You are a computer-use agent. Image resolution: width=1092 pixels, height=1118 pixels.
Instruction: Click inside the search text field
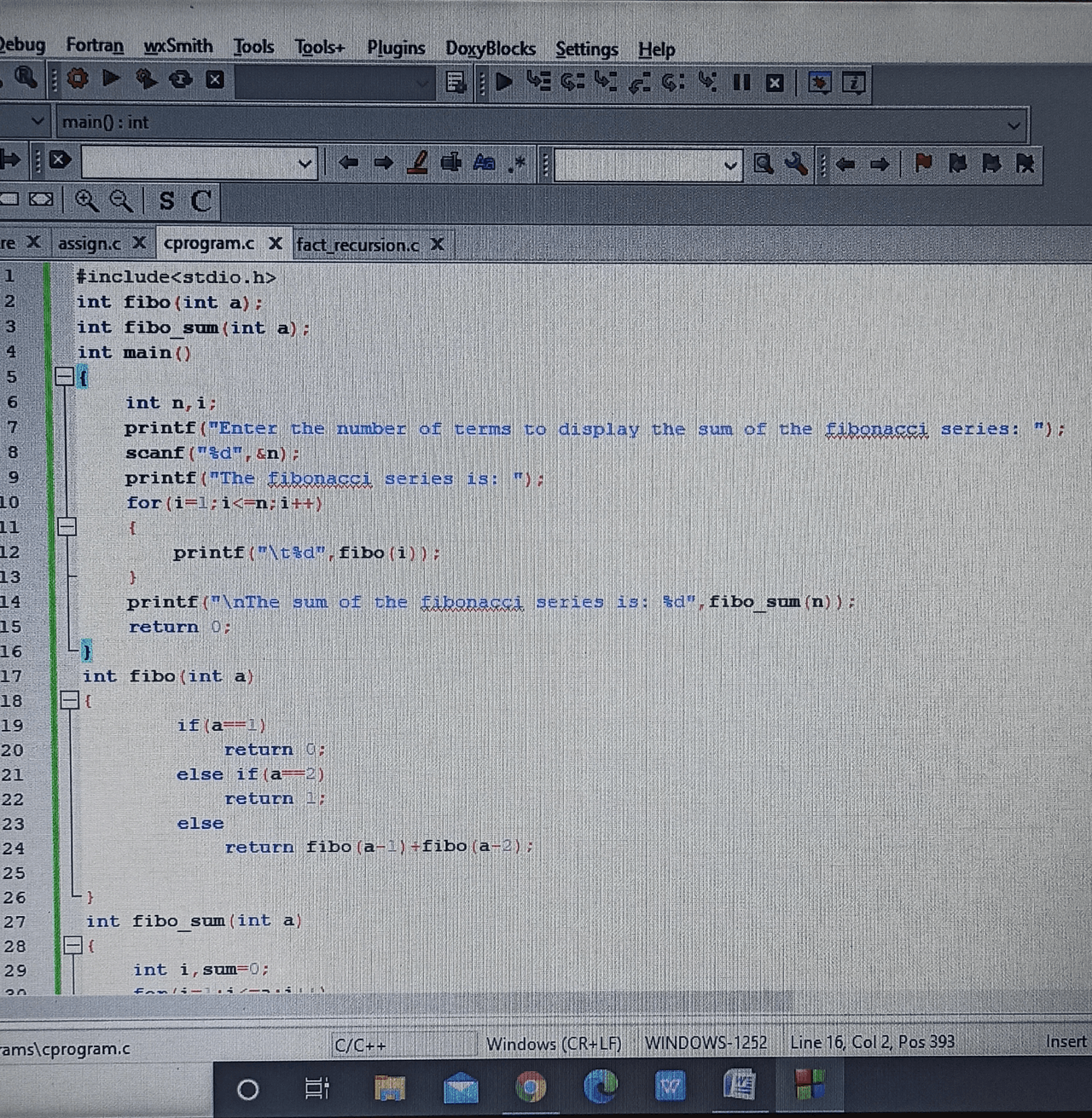[644, 164]
